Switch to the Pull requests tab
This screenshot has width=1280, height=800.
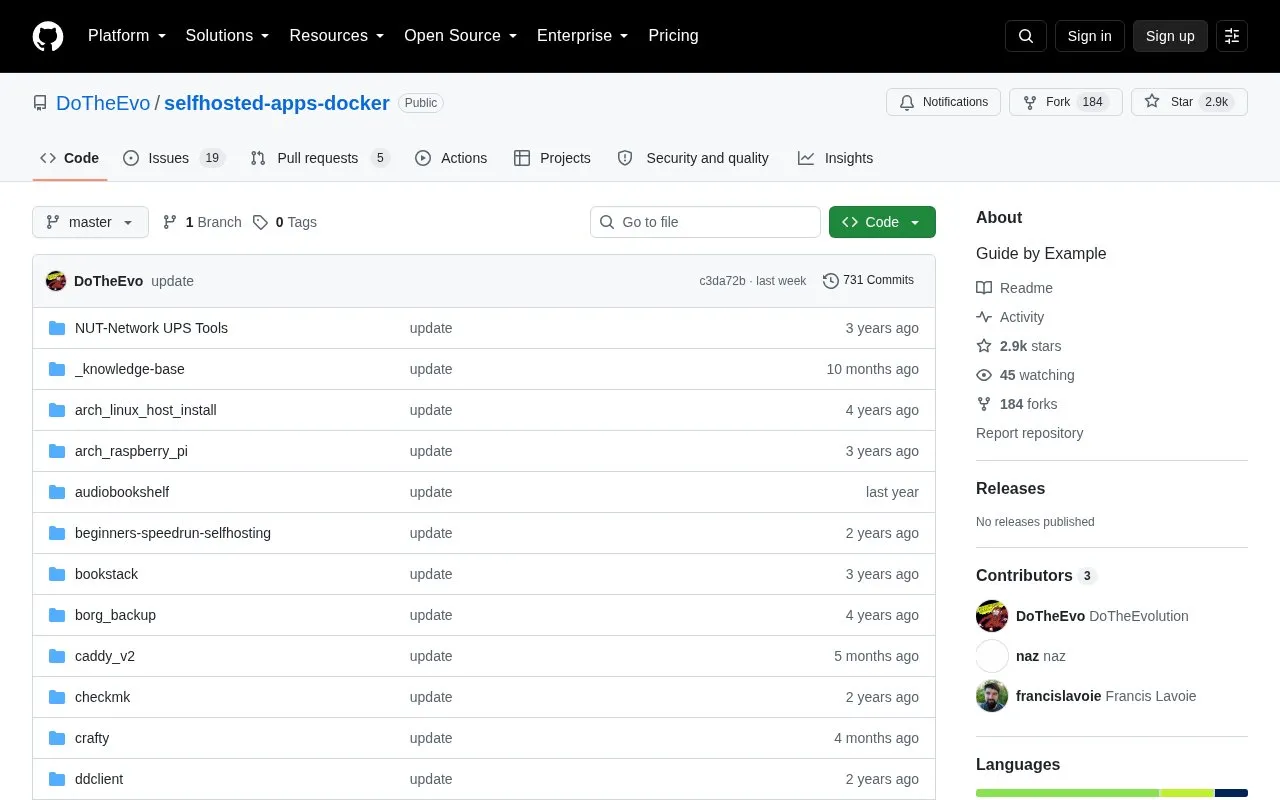coord(319,158)
